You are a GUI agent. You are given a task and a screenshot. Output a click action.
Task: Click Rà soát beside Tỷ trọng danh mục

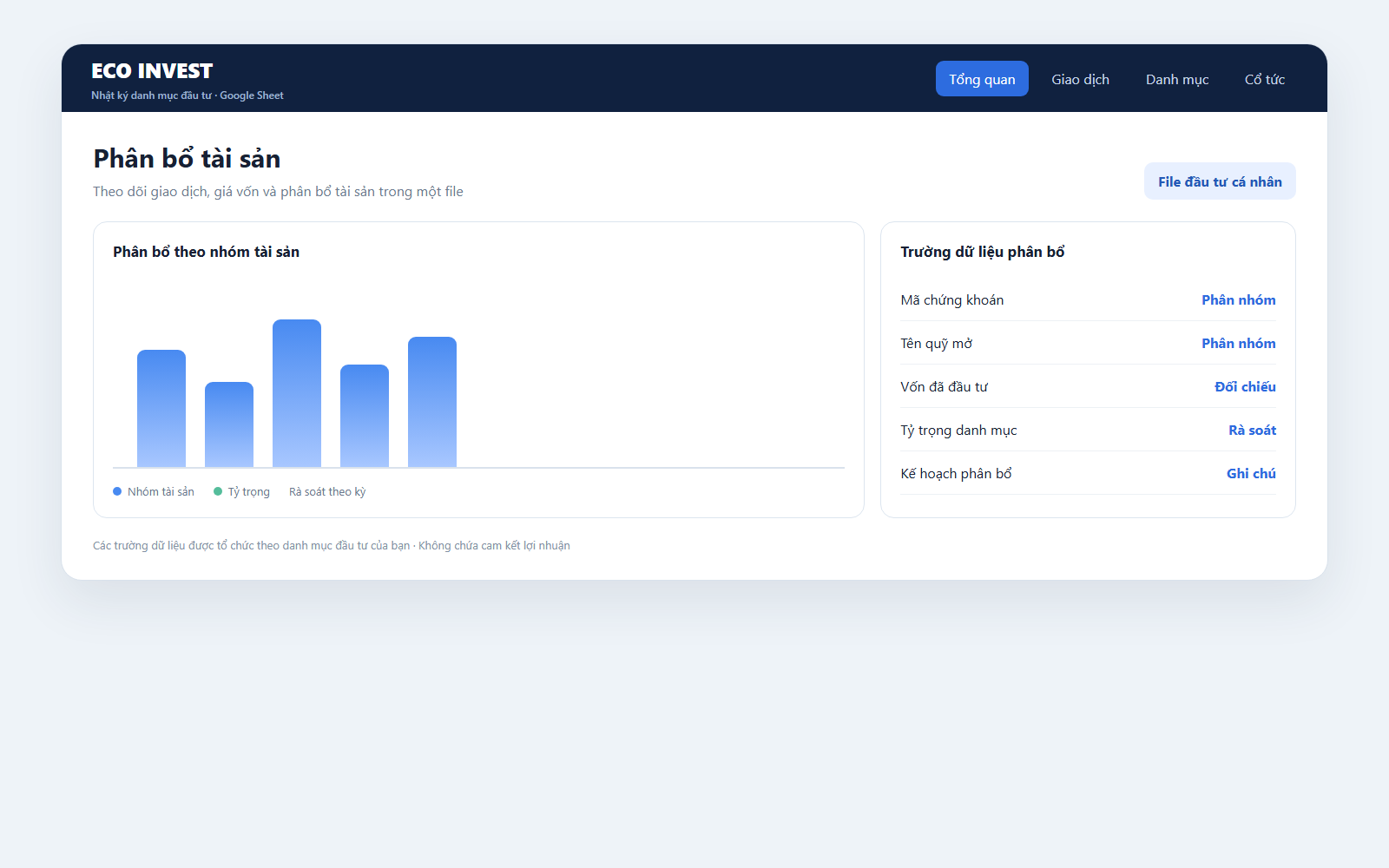[1252, 430]
